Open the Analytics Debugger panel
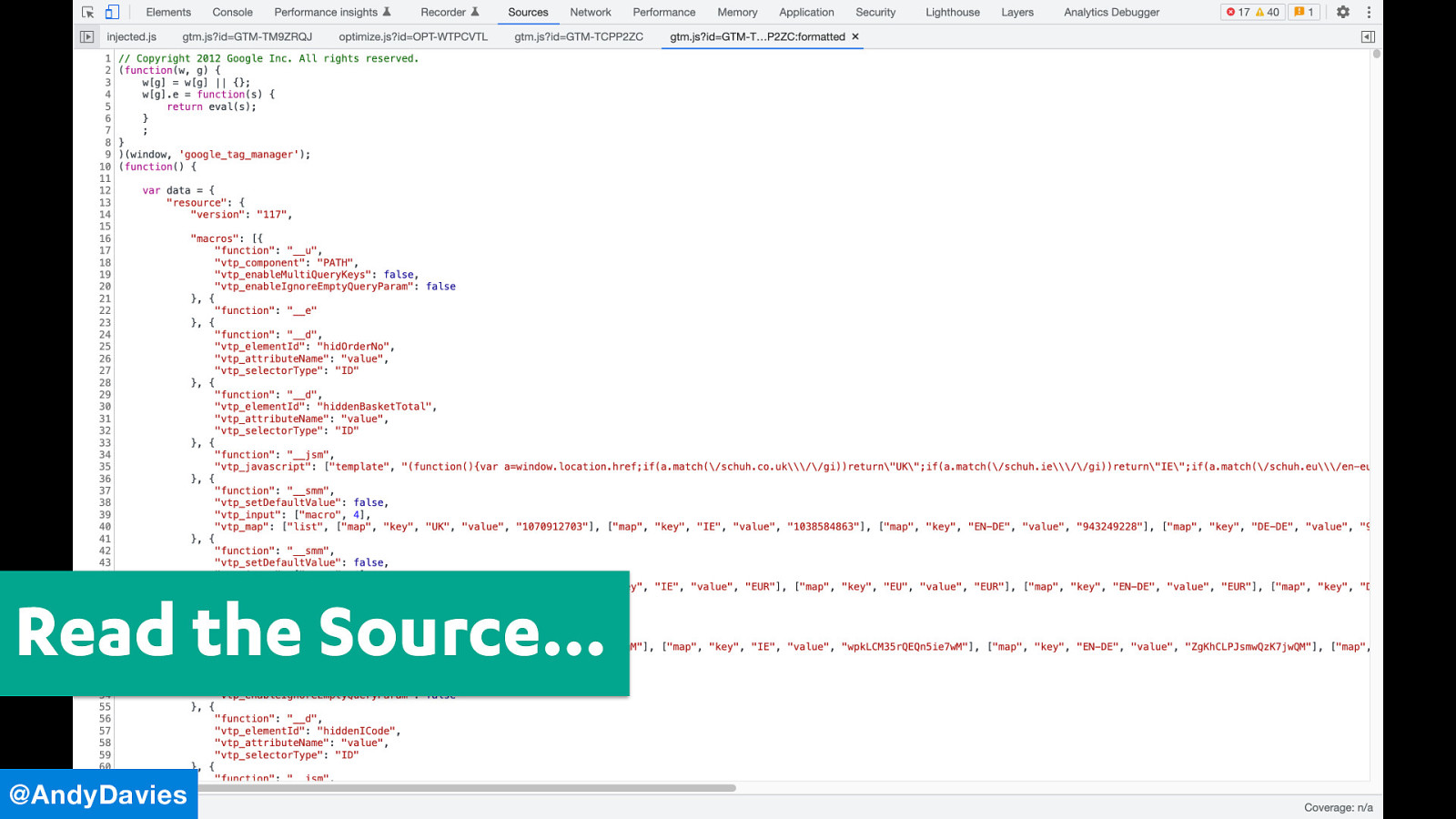Screen dimensions: 1456x819 [1111, 12]
